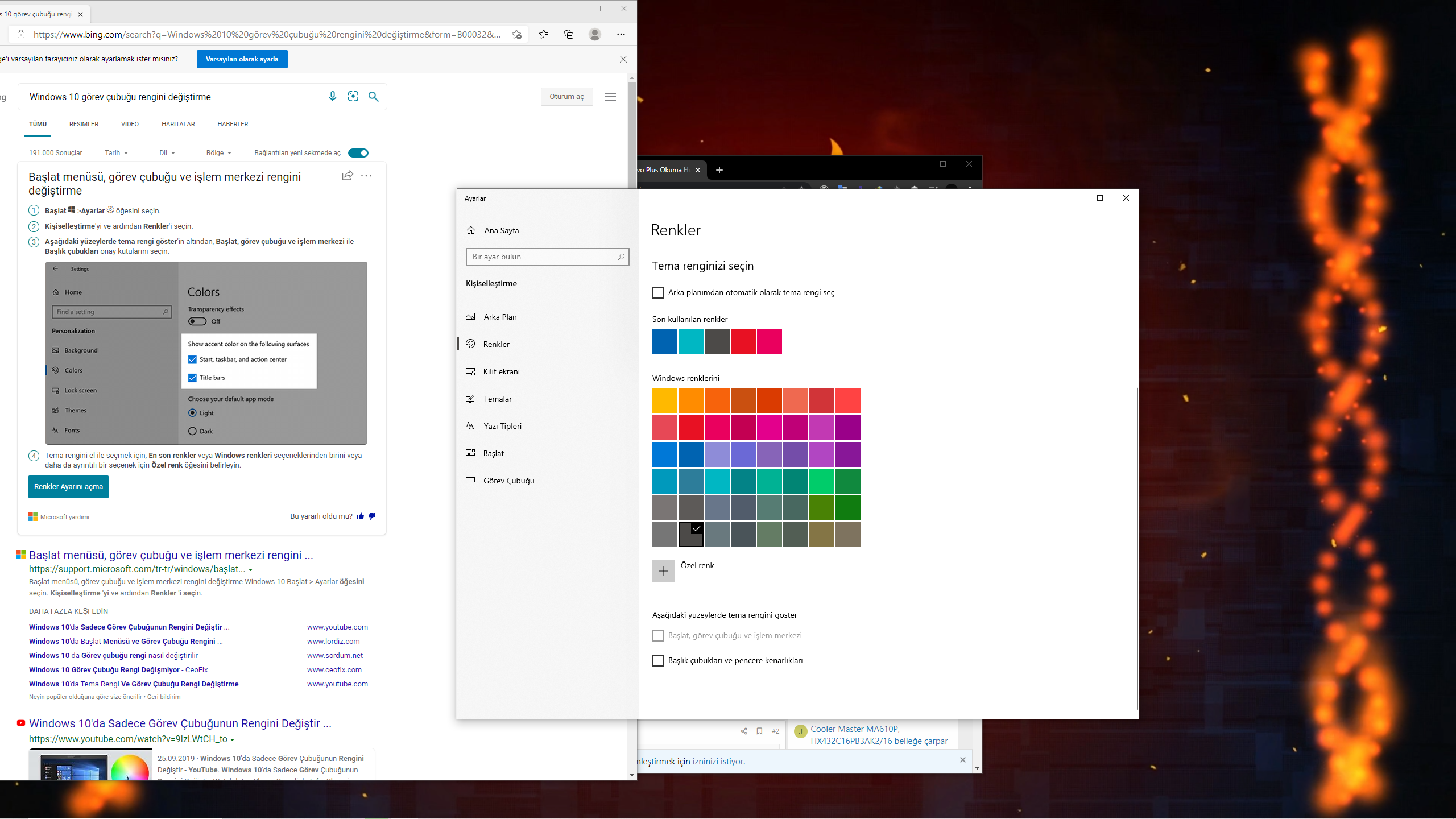Switch to the VİDEO search tab

pos(130,124)
